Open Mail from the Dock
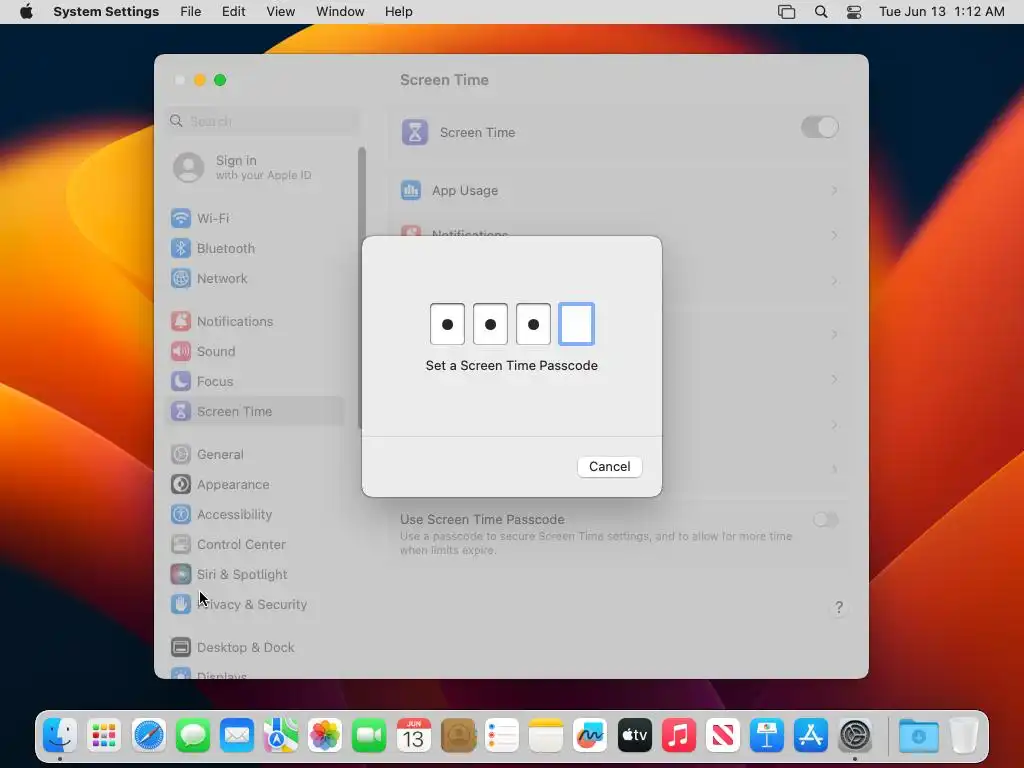 (x=236, y=736)
